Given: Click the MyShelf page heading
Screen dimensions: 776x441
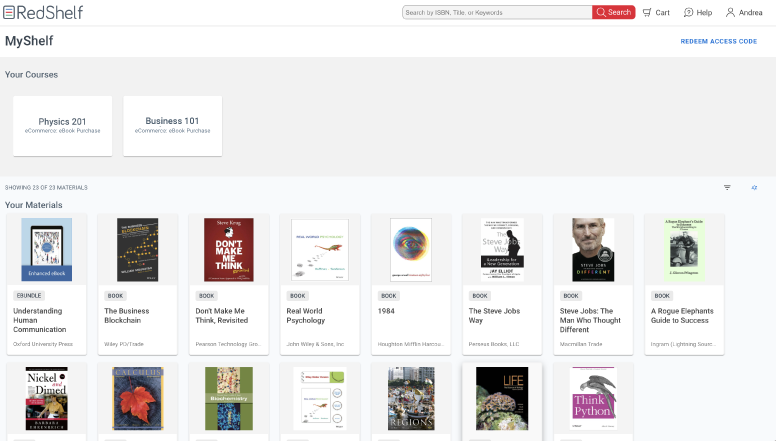Looking at the screenshot, I should (x=29, y=41).
